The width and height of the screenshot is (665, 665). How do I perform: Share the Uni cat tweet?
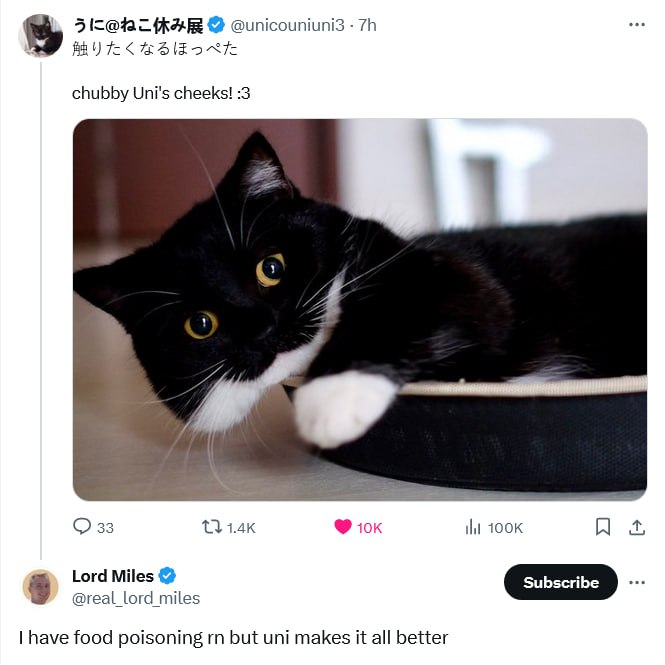point(636,527)
